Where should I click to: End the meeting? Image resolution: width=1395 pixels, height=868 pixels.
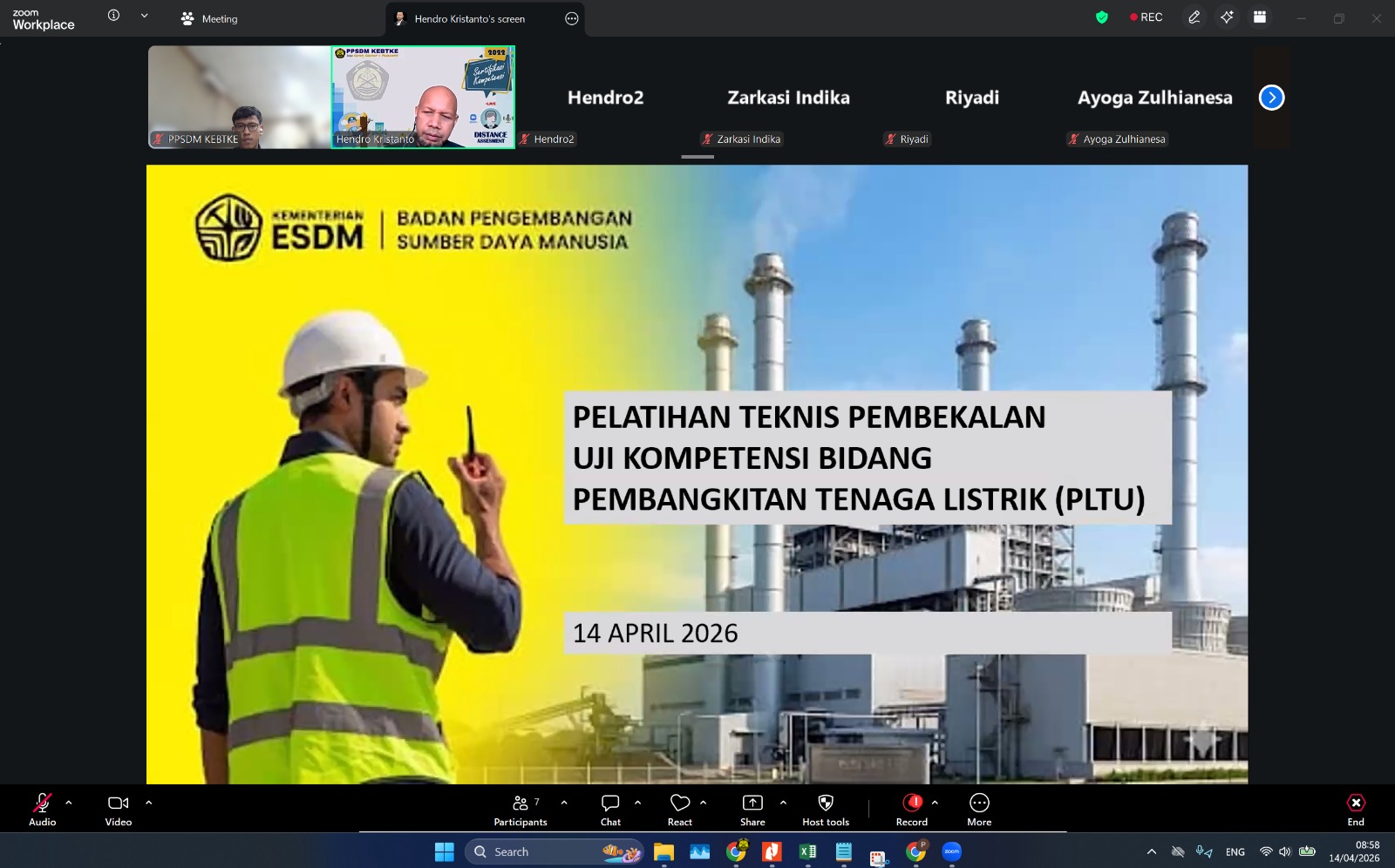coord(1355,810)
